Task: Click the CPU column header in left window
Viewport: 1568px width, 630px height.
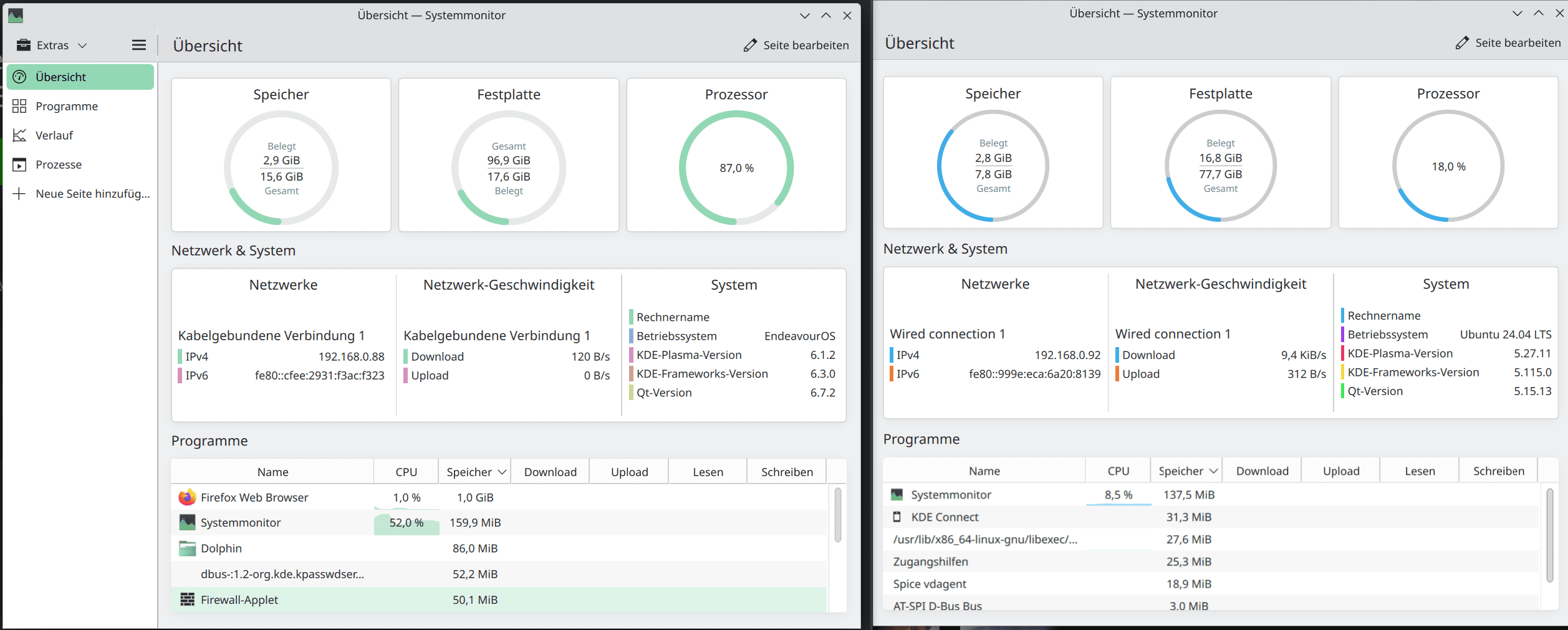Action: pos(406,472)
